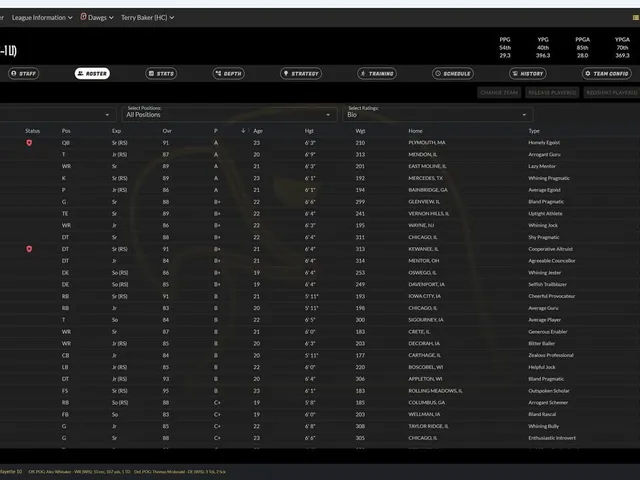Open the Select Positions dropdown
The width and height of the screenshot is (640, 480).
(229, 114)
